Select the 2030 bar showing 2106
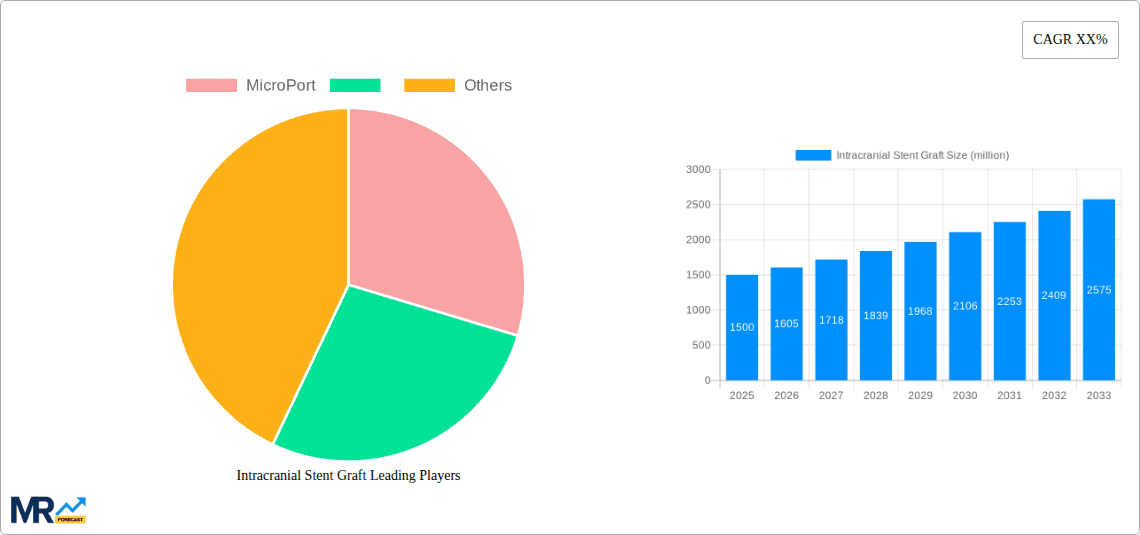1140x535 pixels. [x=965, y=306]
